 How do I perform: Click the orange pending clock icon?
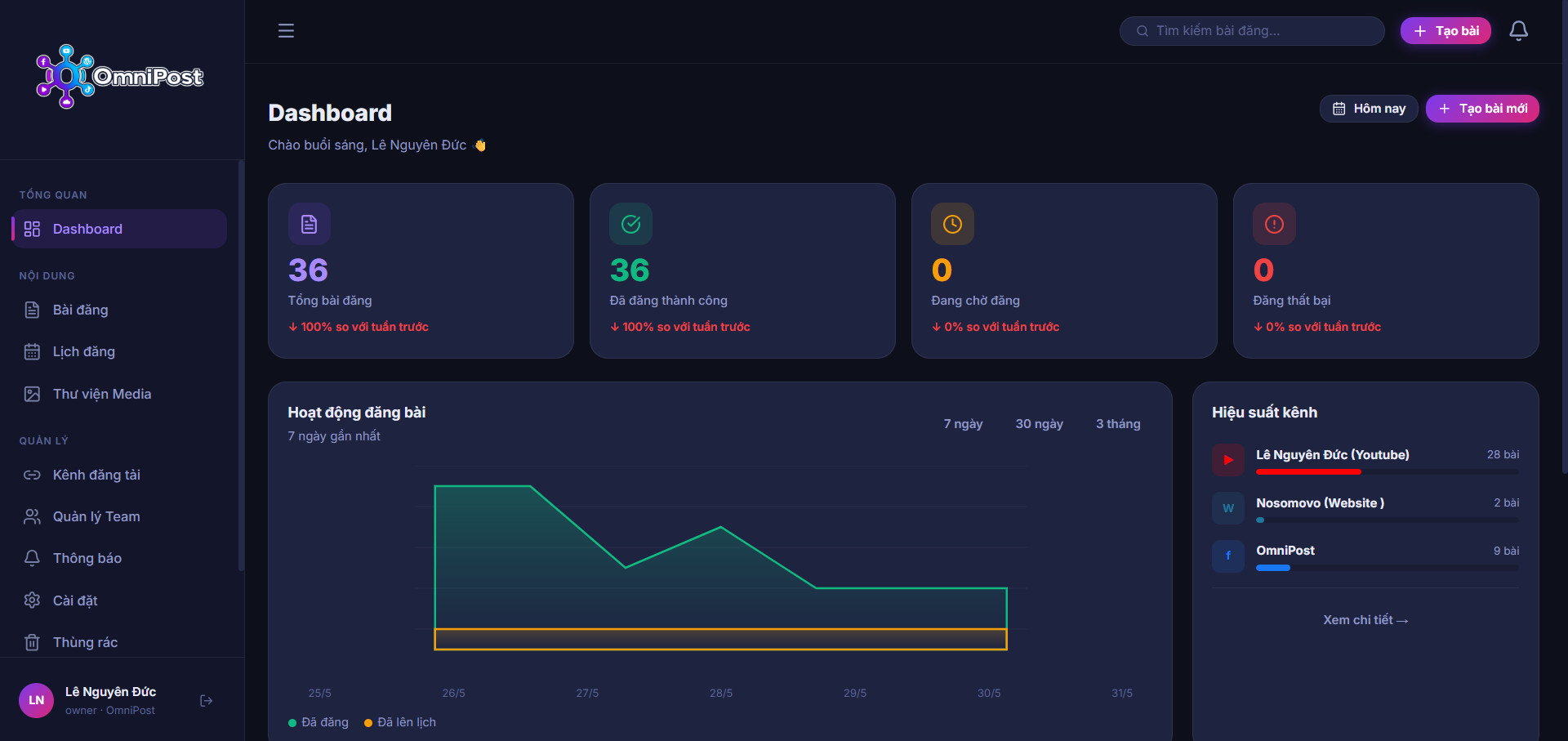point(952,224)
